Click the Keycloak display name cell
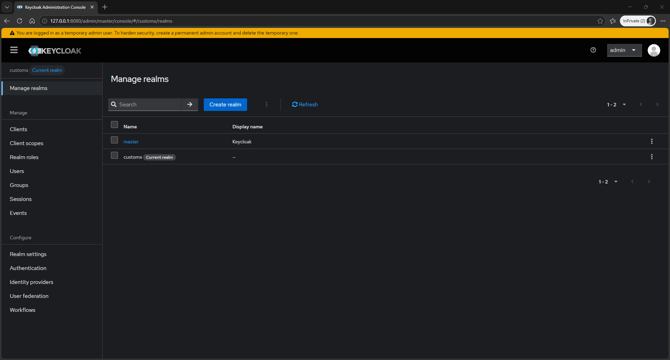This screenshot has height=360, width=670. point(242,142)
